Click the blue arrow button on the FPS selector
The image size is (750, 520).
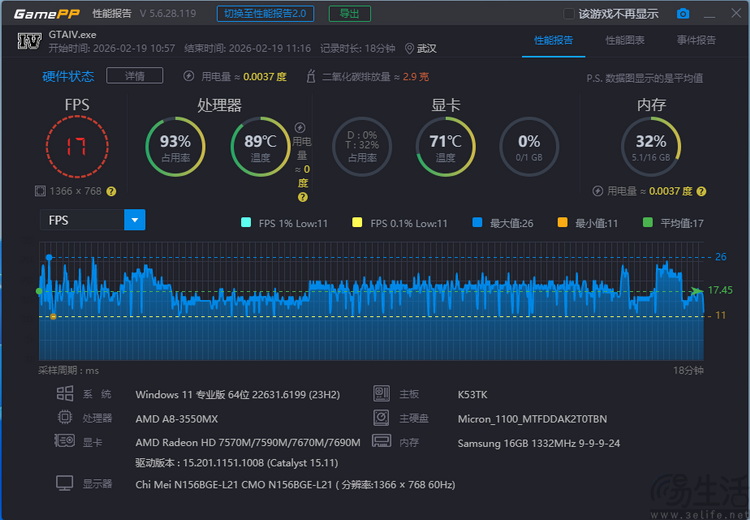[135, 220]
